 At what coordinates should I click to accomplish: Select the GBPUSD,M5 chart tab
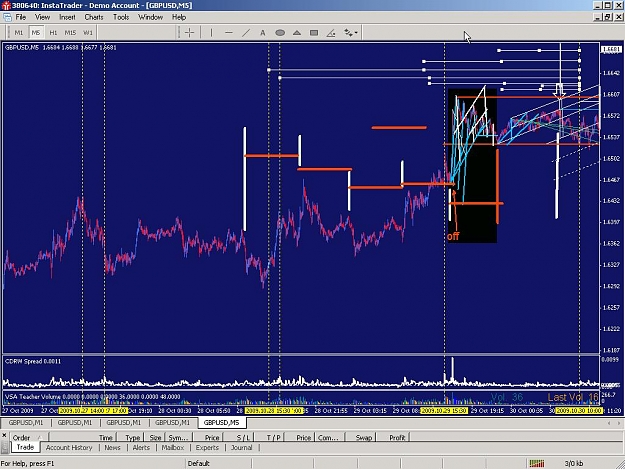pyautogui.click(x=221, y=422)
